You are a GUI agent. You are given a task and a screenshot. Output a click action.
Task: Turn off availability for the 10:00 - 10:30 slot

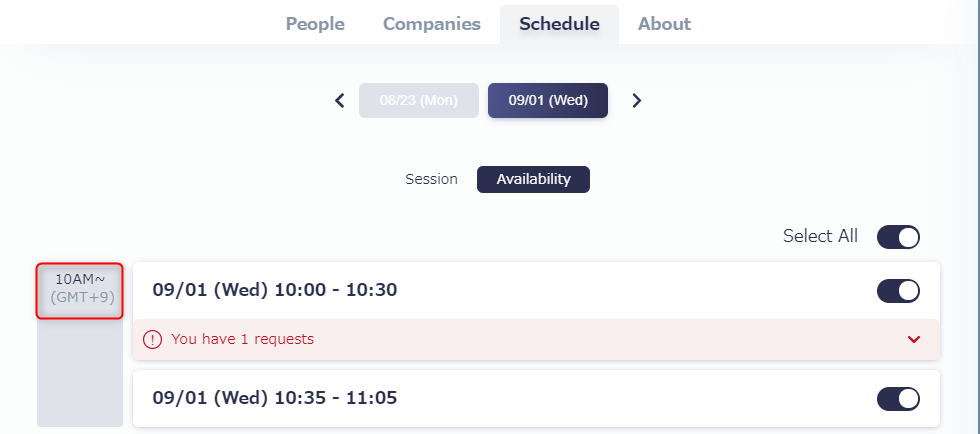tap(898, 291)
